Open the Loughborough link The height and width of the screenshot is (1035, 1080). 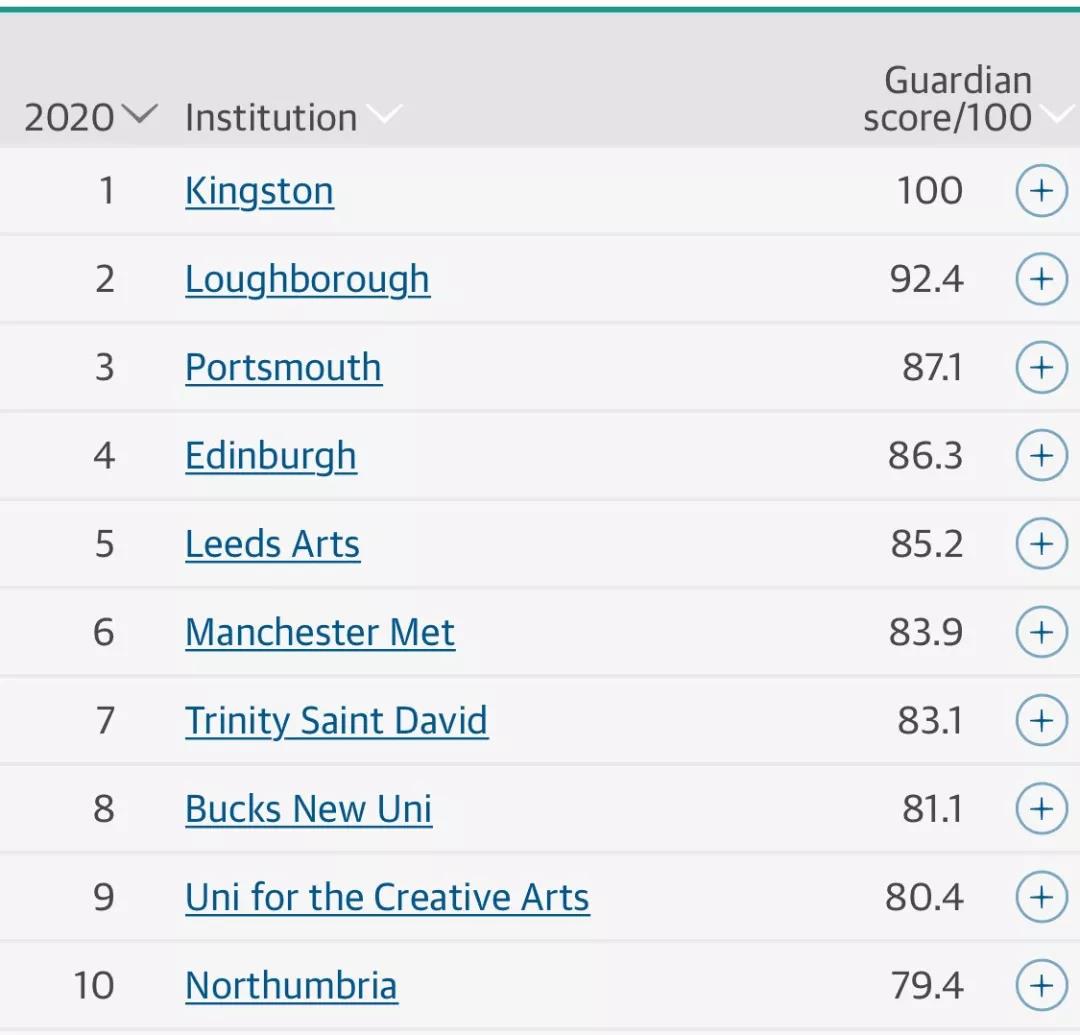pos(308,280)
